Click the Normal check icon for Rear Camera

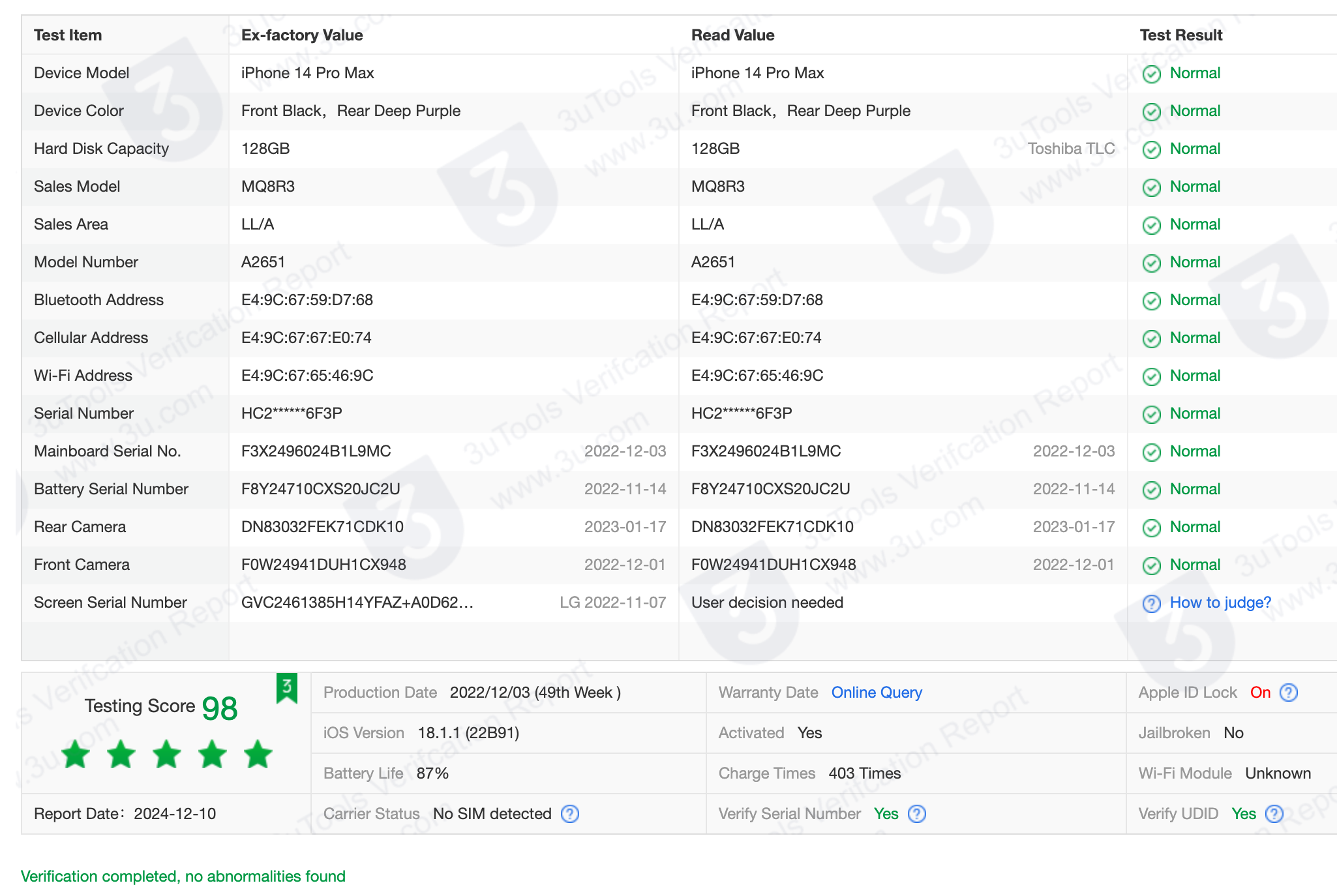coord(1152,528)
